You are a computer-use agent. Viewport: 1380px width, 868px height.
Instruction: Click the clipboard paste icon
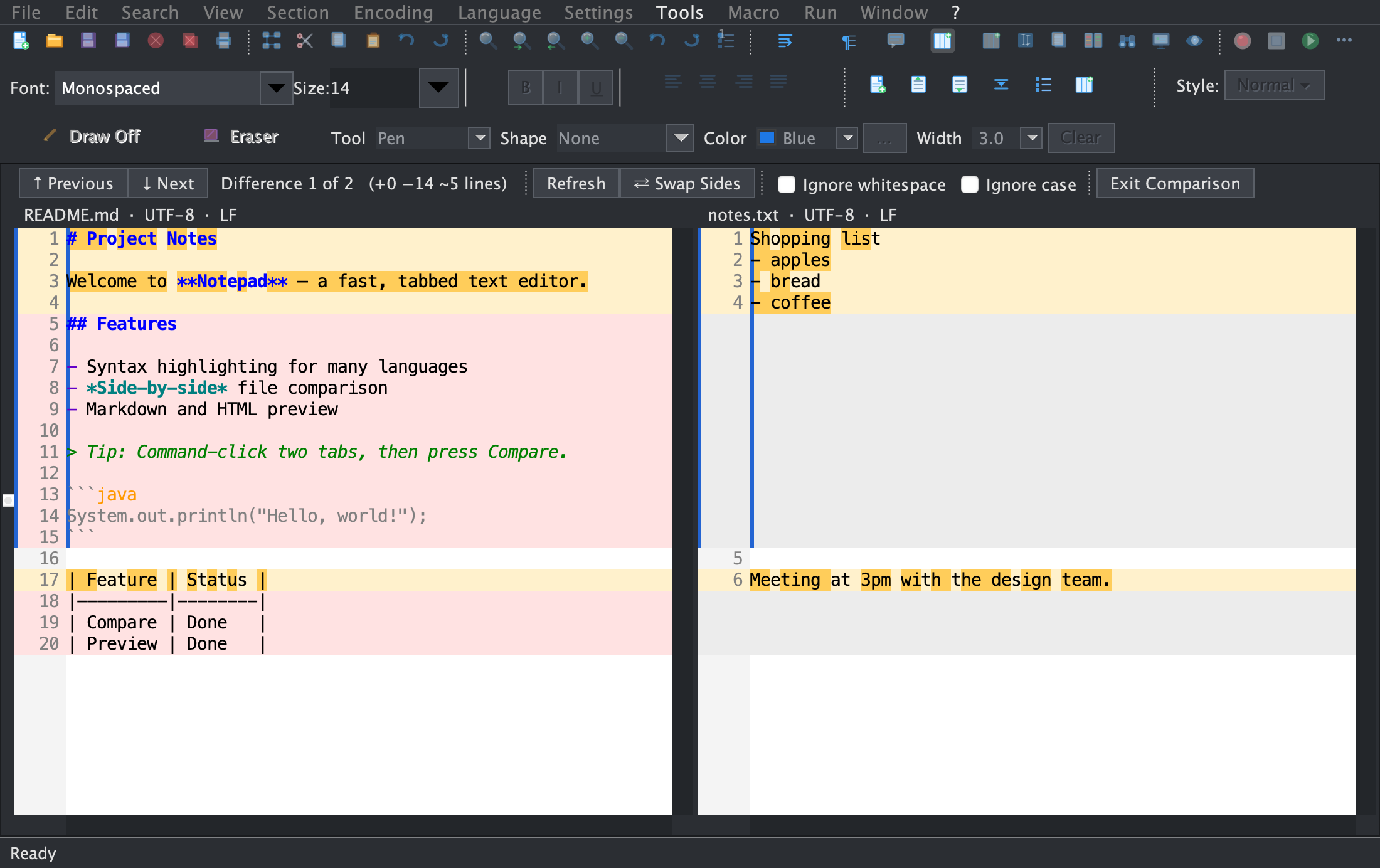[373, 41]
